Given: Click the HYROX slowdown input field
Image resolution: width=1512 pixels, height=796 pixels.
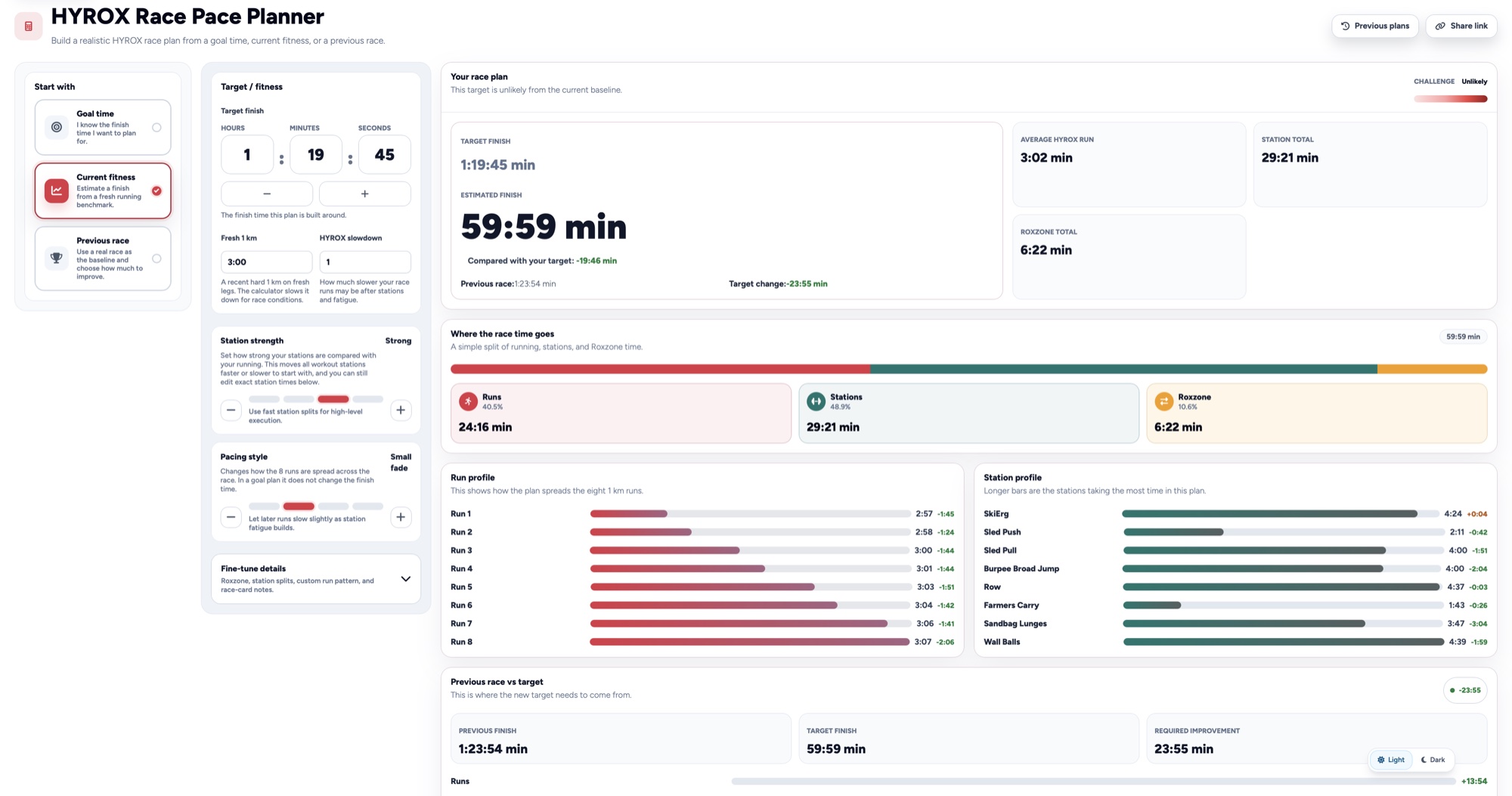Looking at the screenshot, I should click(x=365, y=262).
